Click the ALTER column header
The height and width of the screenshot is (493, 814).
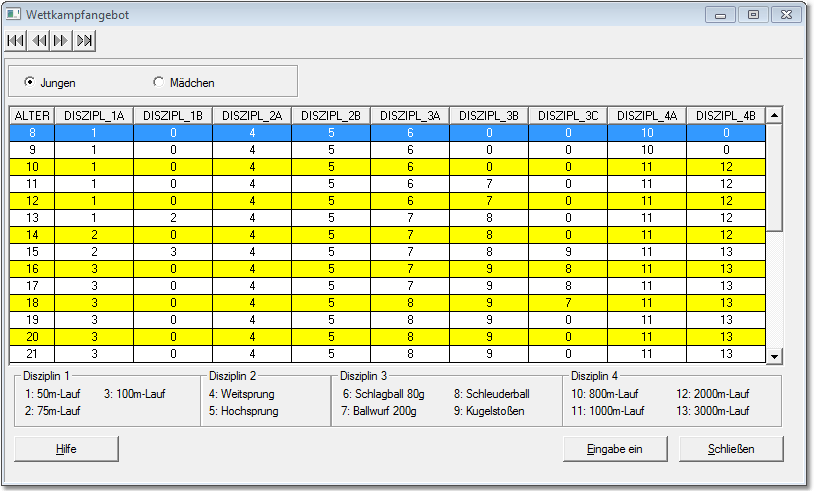(32, 116)
